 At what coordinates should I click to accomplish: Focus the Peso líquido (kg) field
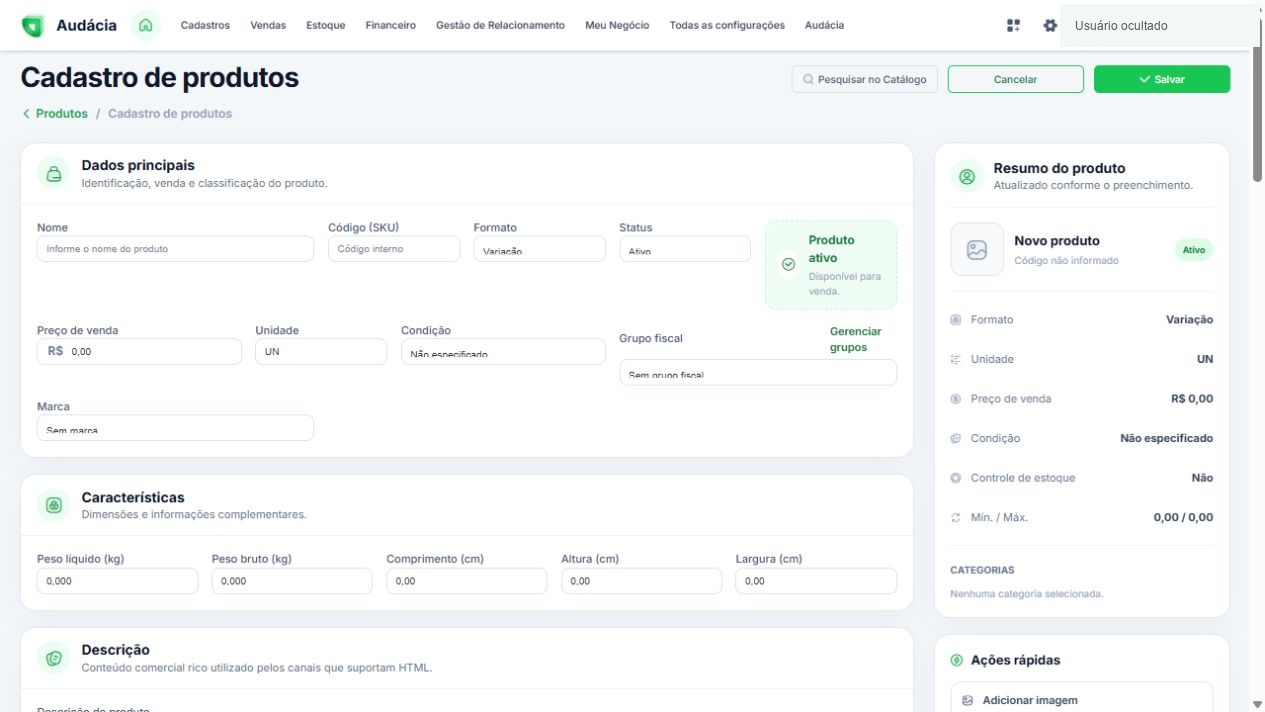[x=118, y=581]
